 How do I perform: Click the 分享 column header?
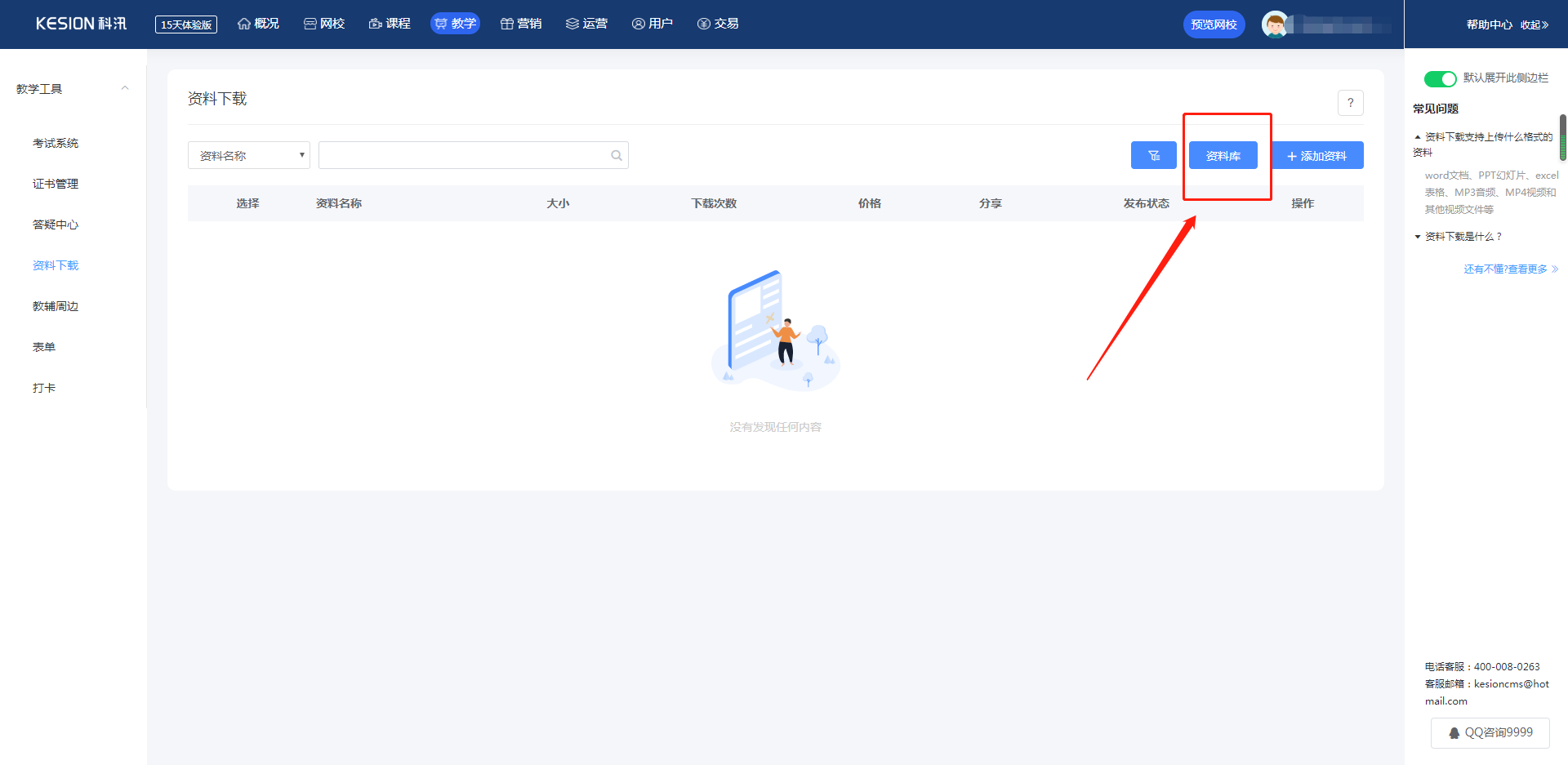[991, 203]
